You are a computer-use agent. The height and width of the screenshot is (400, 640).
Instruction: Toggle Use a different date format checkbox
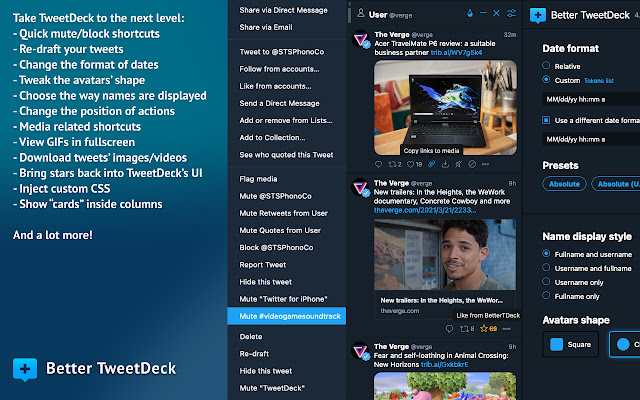(x=546, y=120)
